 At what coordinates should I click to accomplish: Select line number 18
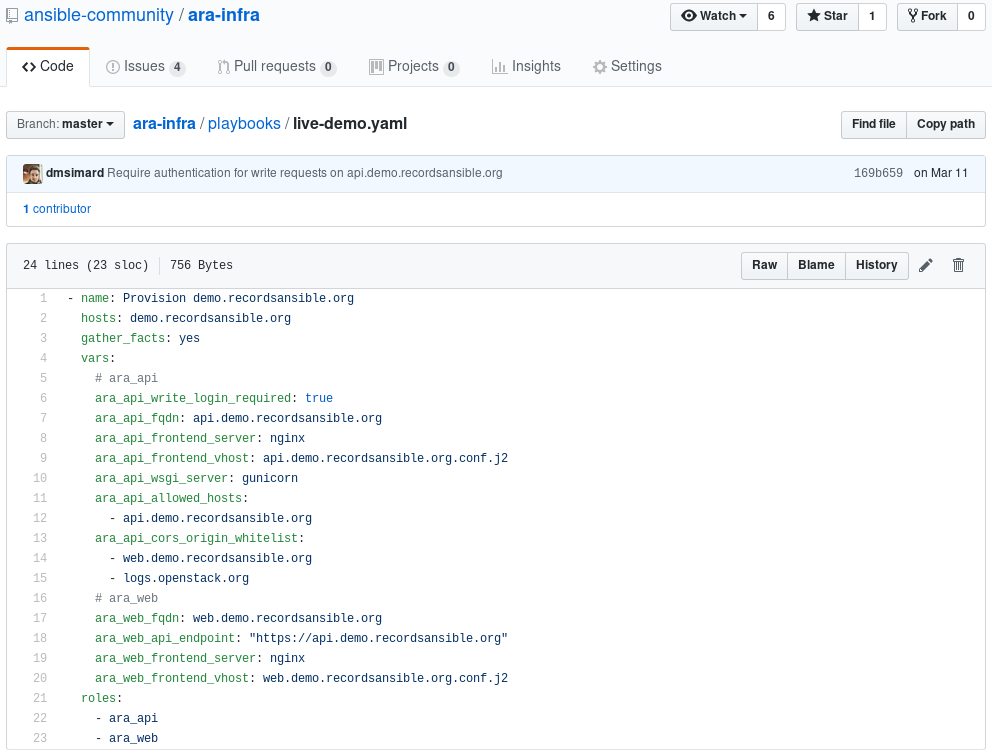coord(40,638)
